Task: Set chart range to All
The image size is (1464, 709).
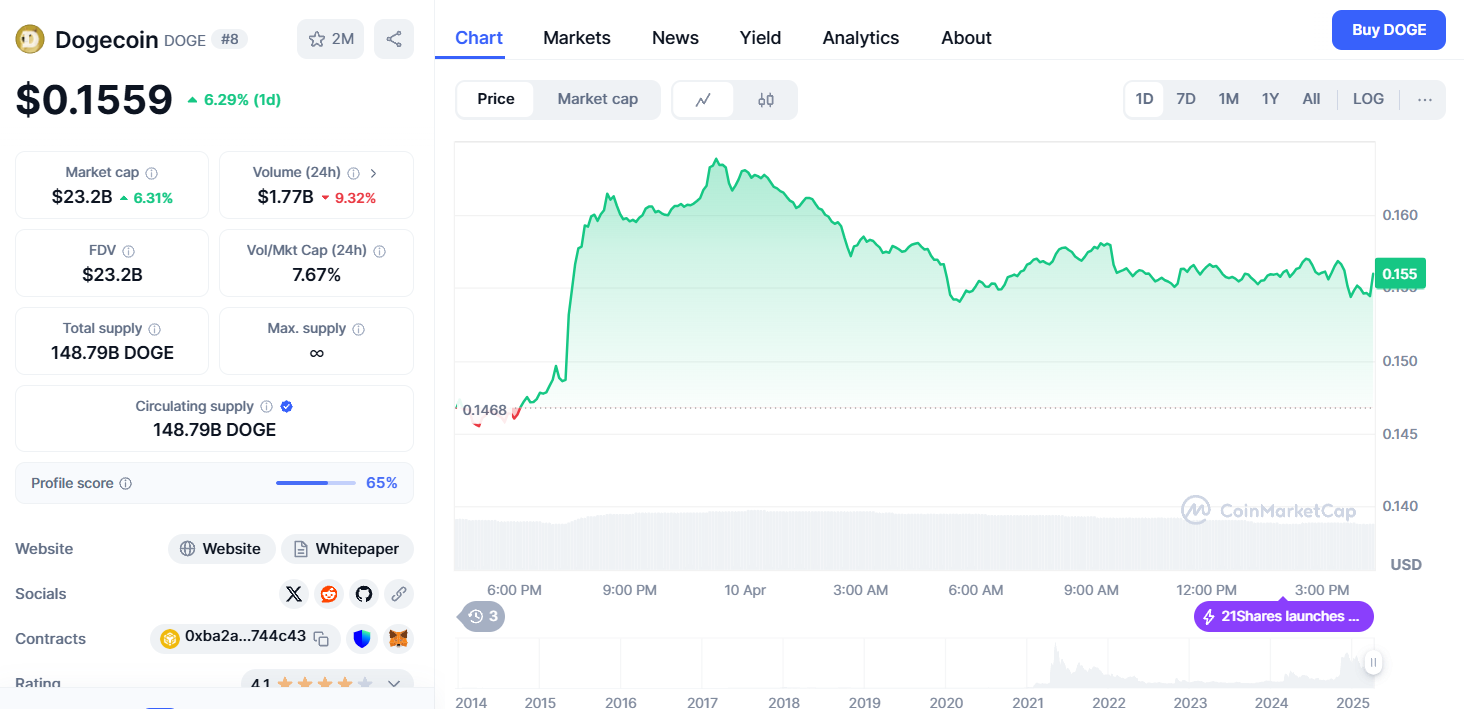Action: coord(1311,99)
